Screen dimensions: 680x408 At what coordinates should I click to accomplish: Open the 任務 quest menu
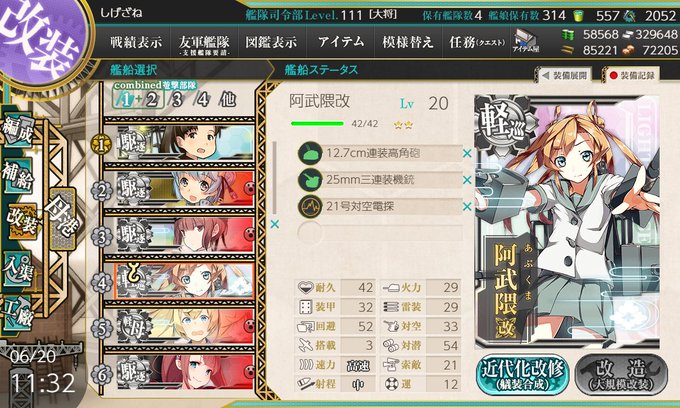tap(477, 42)
